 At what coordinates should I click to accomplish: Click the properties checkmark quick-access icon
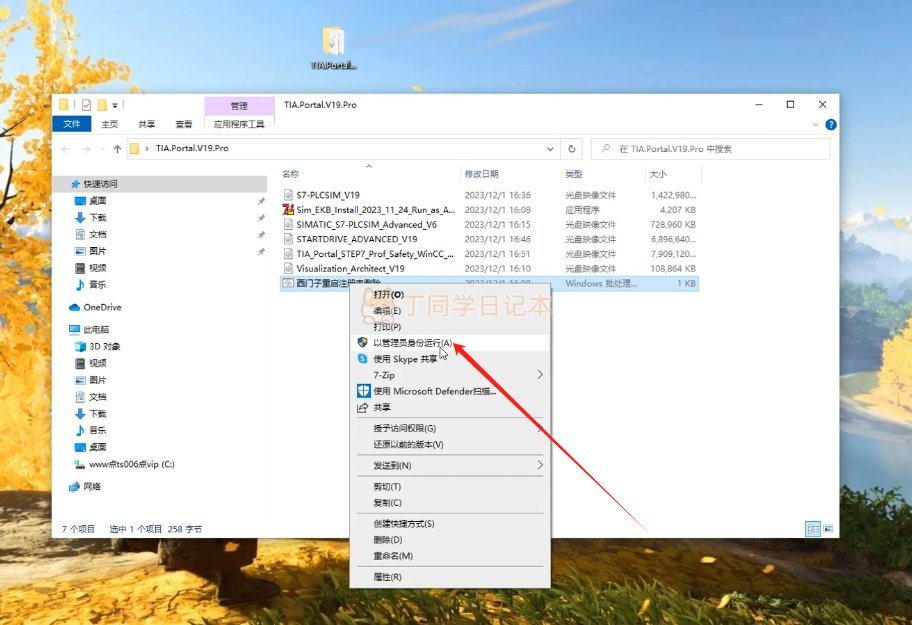(86, 105)
